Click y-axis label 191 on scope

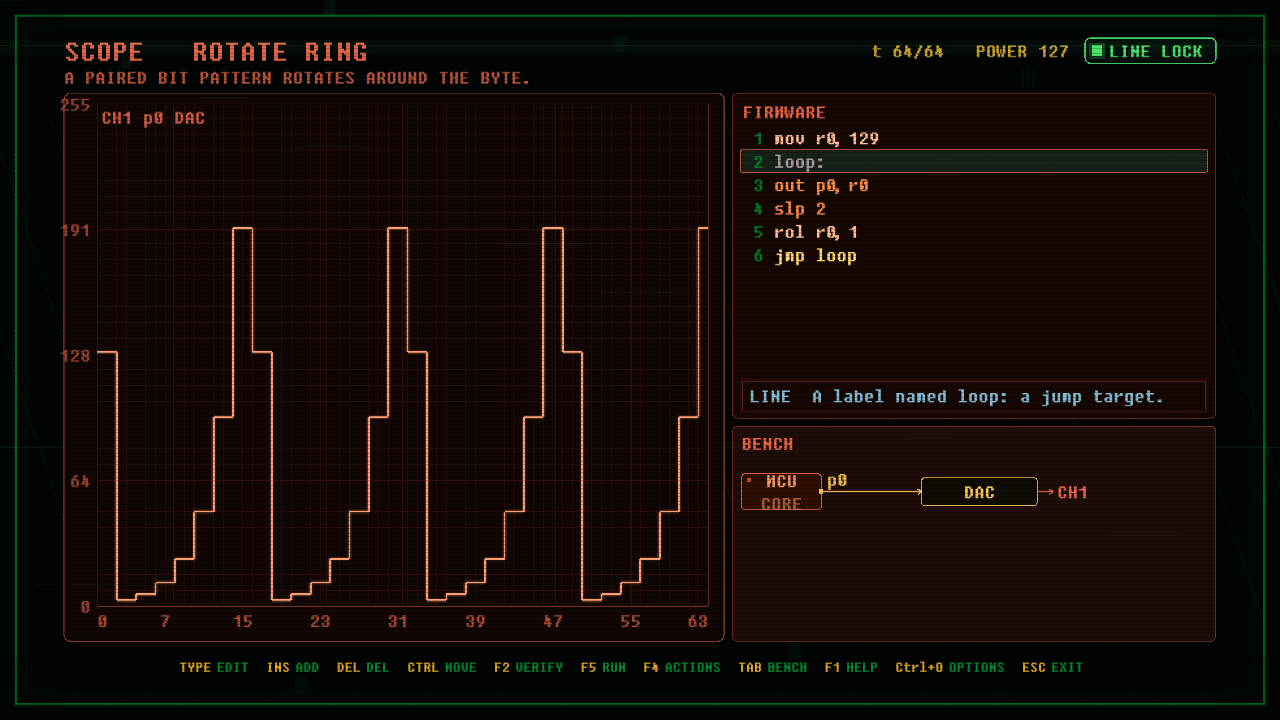click(75, 230)
